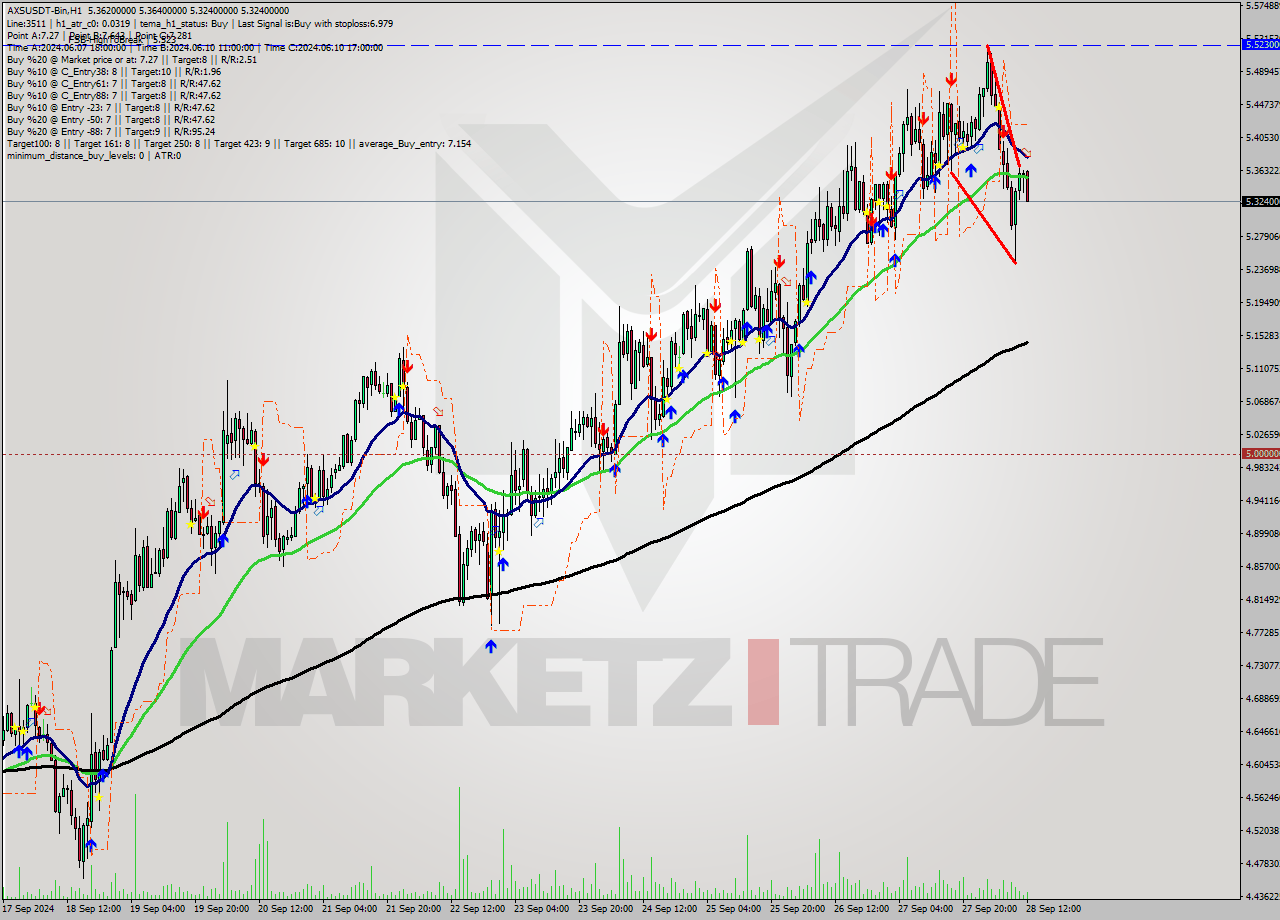Image resolution: width=1280 pixels, height=920 pixels.
Task: Click the 5.27906 price axis label
Action: pyautogui.click(x=1262, y=236)
